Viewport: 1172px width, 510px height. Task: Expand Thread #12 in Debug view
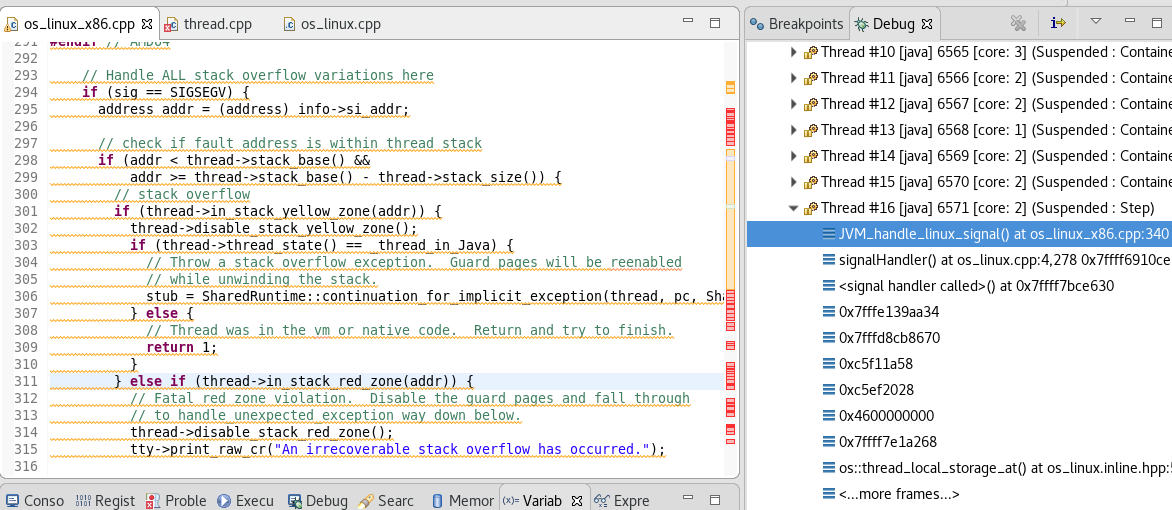point(793,104)
